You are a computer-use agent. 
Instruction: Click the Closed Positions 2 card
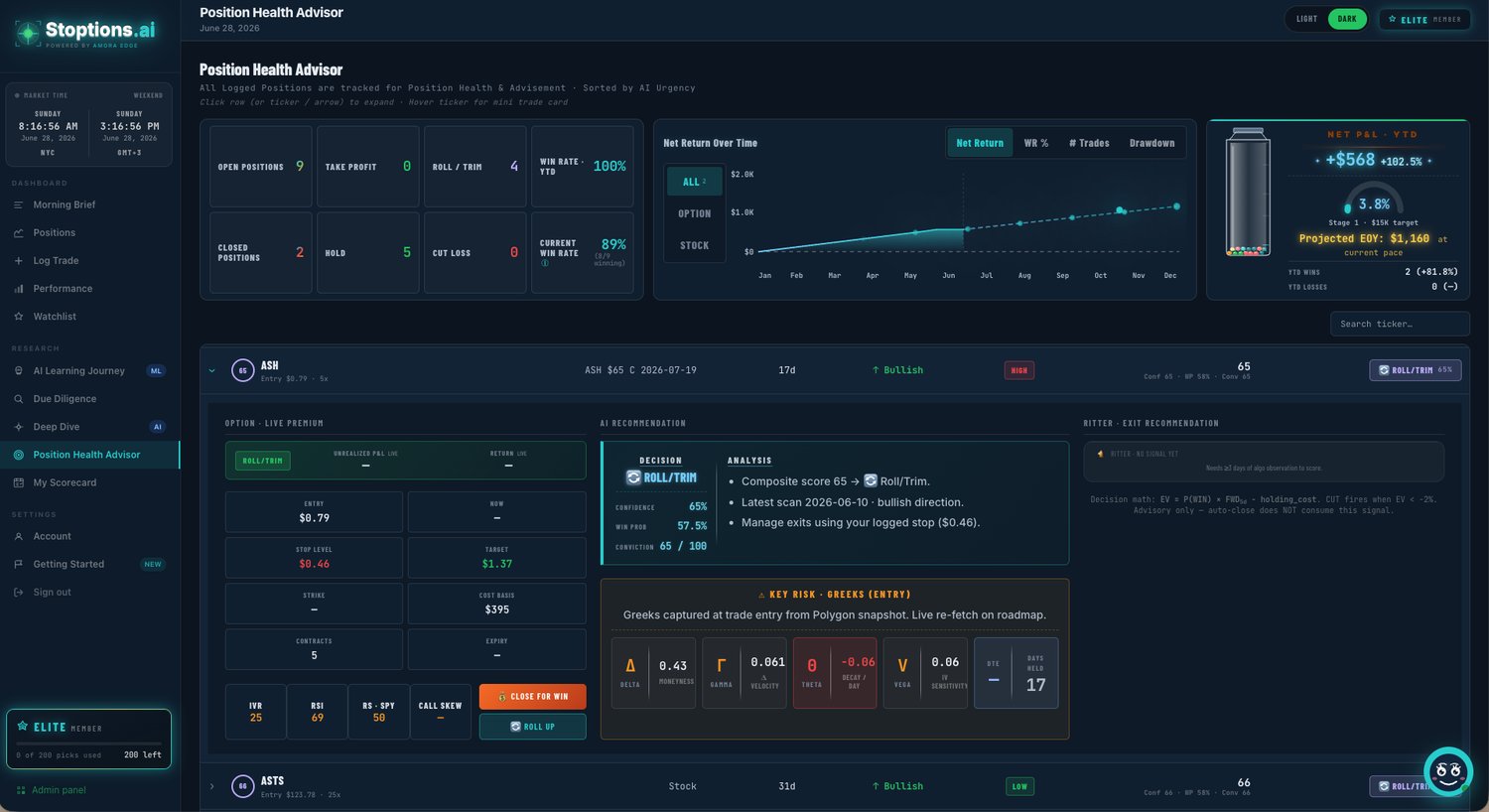point(261,253)
